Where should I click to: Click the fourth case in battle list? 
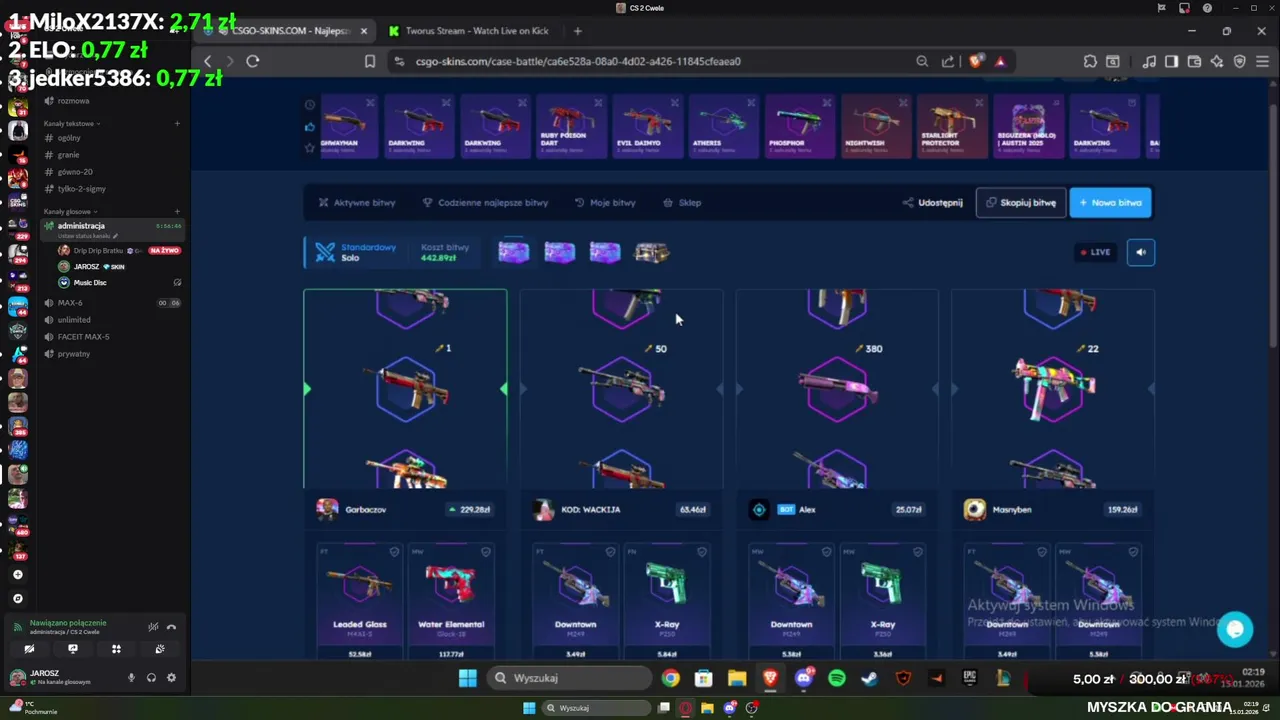coord(651,252)
